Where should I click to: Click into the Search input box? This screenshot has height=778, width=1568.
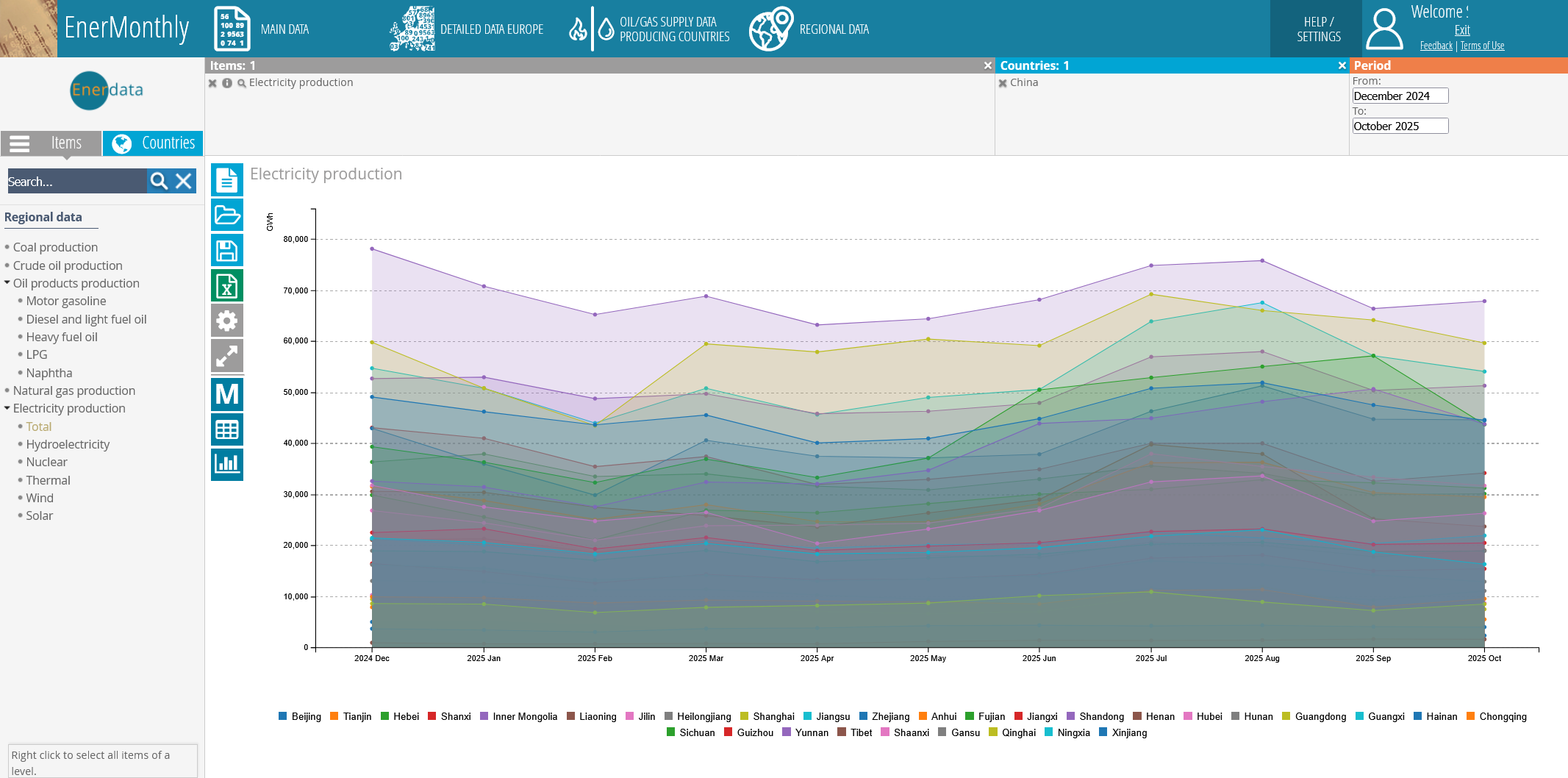(x=76, y=182)
